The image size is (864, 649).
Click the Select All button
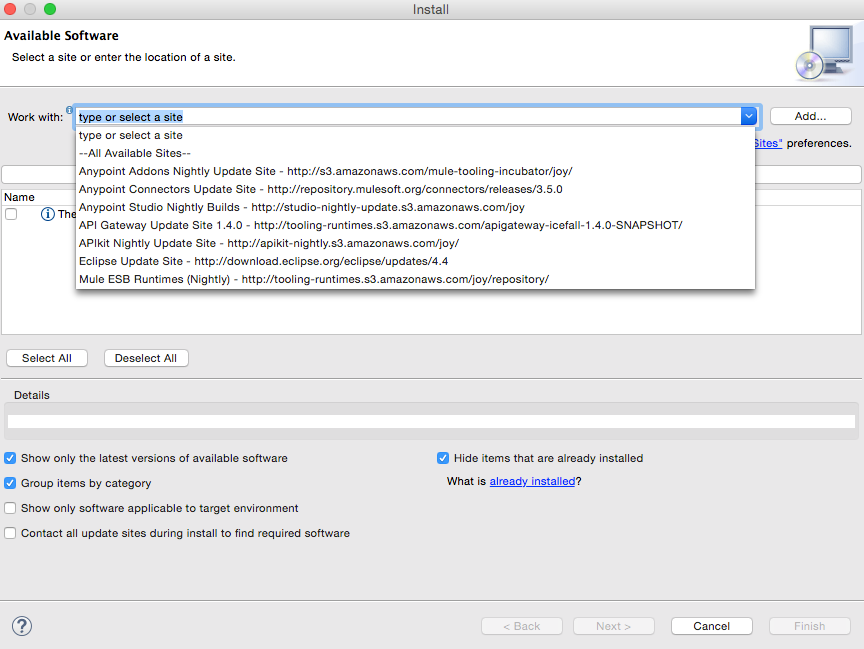[x=47, y=358]
